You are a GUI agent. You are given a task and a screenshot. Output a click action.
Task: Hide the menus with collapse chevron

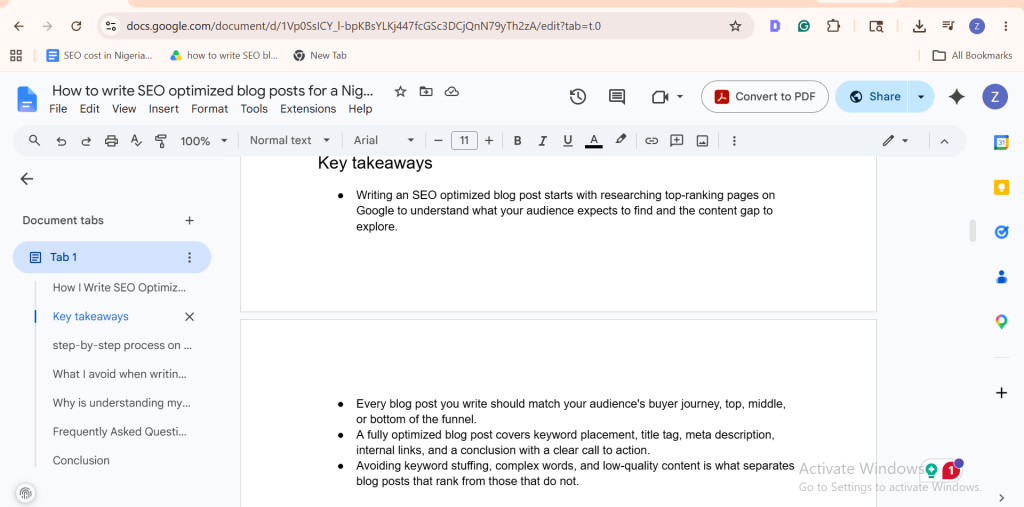[x=944, y=140]
